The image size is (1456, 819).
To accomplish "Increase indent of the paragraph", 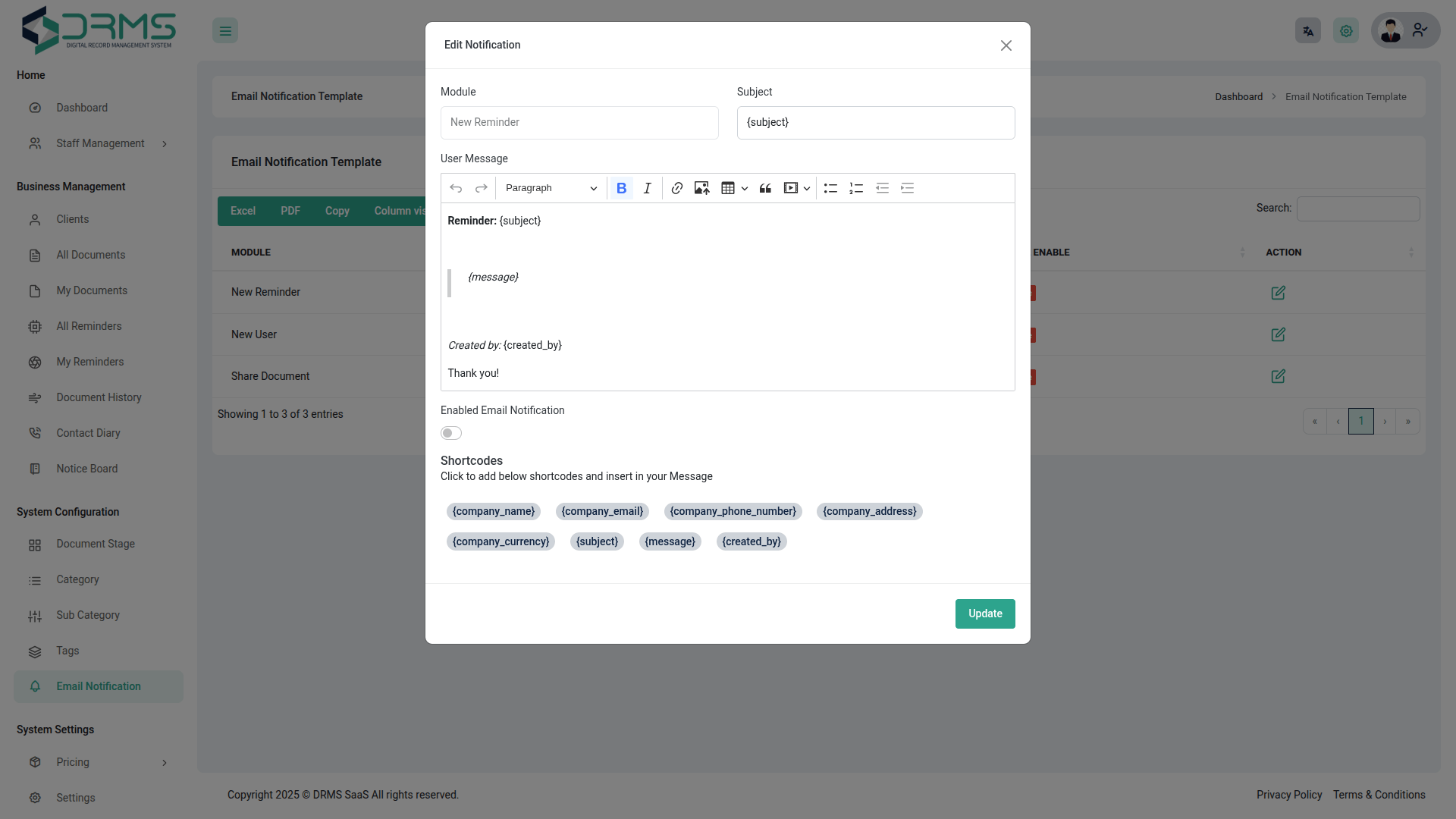I will pos(907,188).
